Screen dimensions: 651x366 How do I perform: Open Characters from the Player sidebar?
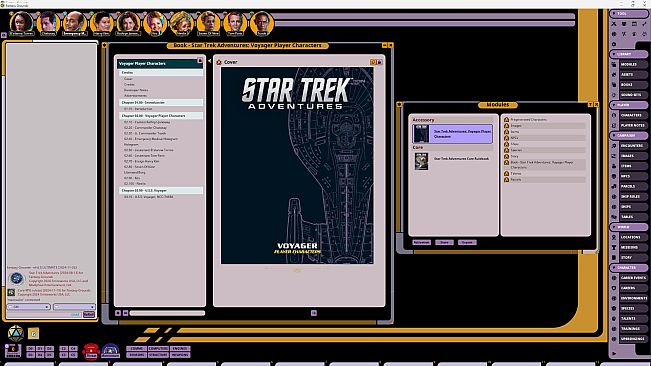[633, 115]
